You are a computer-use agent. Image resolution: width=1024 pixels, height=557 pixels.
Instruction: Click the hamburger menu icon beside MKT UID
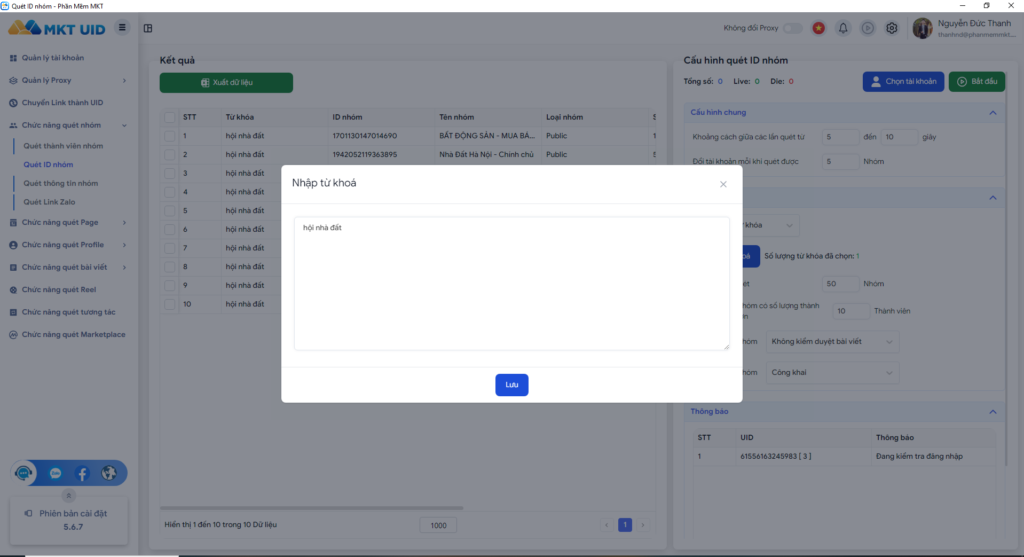pos(122,27)
